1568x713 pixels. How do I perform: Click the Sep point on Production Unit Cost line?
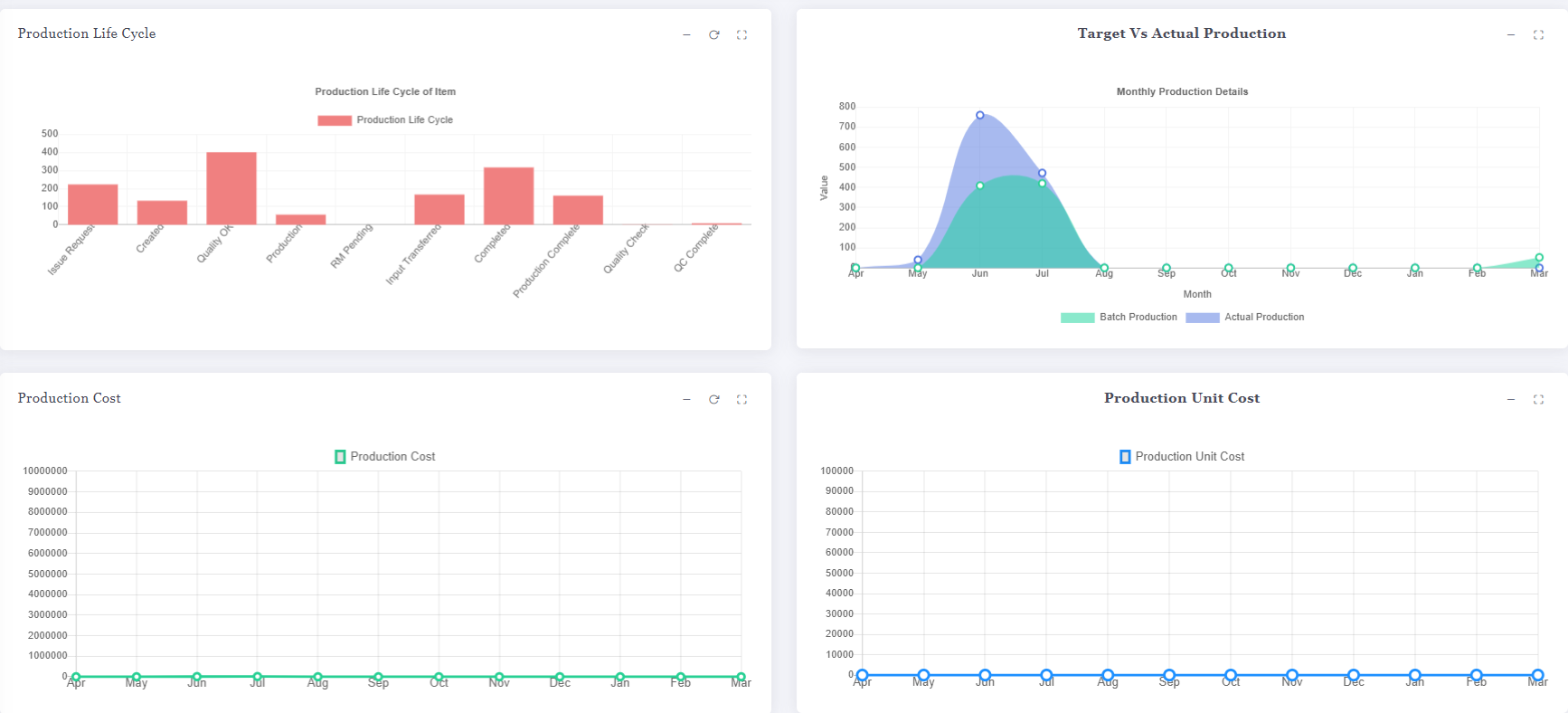click(x=1169, y=675)
